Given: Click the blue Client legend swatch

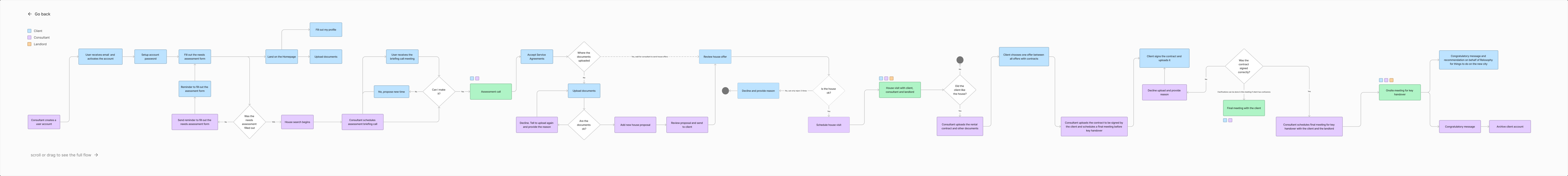Looking at the screenshot, I should click(x=29, y=31).
